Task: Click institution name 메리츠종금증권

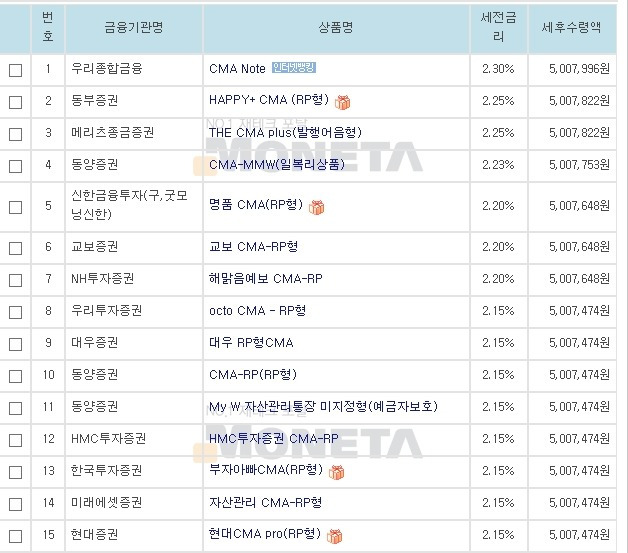Action: pyautogui.click(x=113, y=133)
